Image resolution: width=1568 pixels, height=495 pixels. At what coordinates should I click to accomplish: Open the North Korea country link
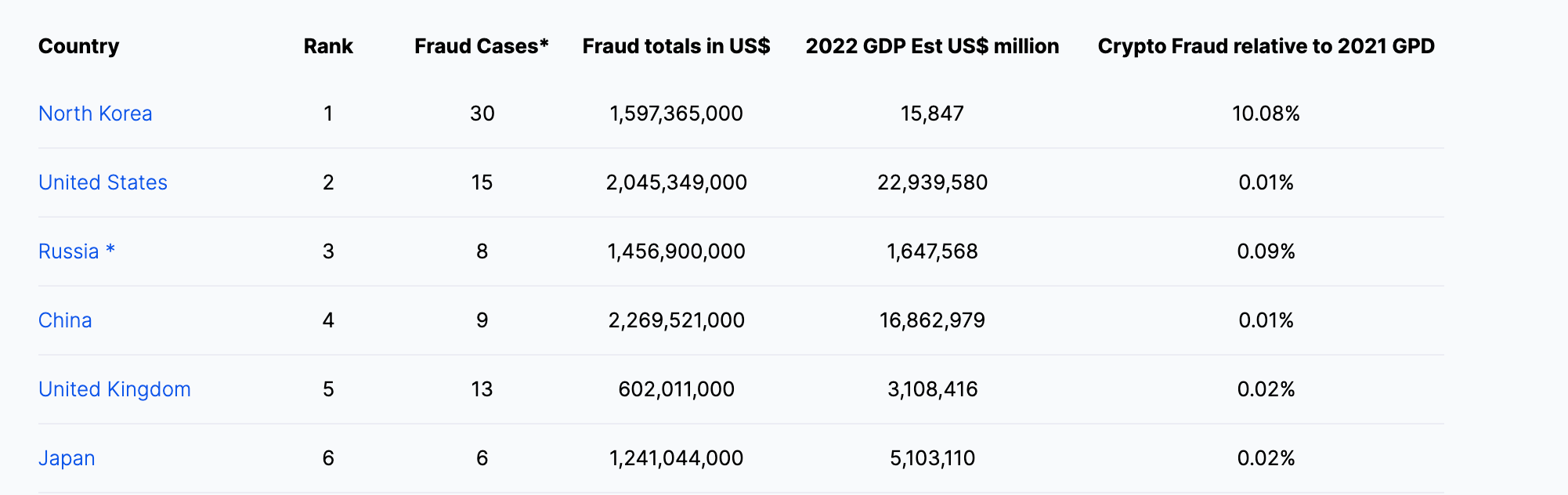(95, 114)
